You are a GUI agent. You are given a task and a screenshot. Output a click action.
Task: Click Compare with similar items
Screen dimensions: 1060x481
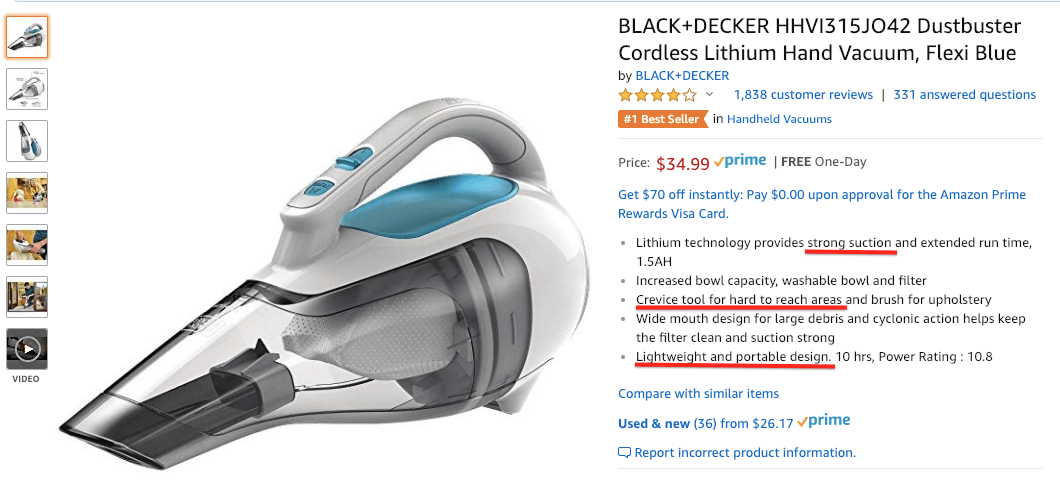tap(698, 393)
